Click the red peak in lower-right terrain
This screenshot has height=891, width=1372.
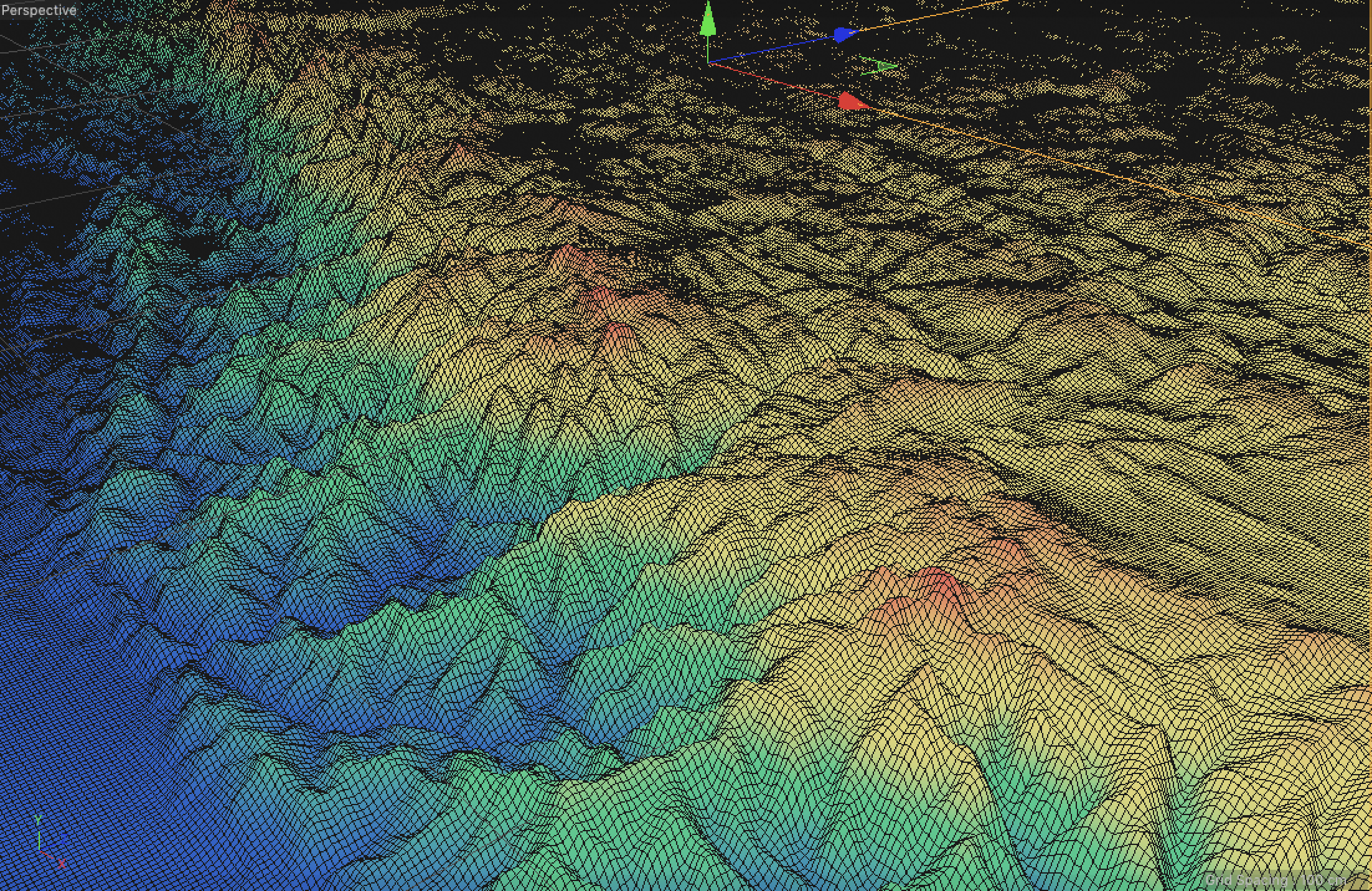(944, 584)
